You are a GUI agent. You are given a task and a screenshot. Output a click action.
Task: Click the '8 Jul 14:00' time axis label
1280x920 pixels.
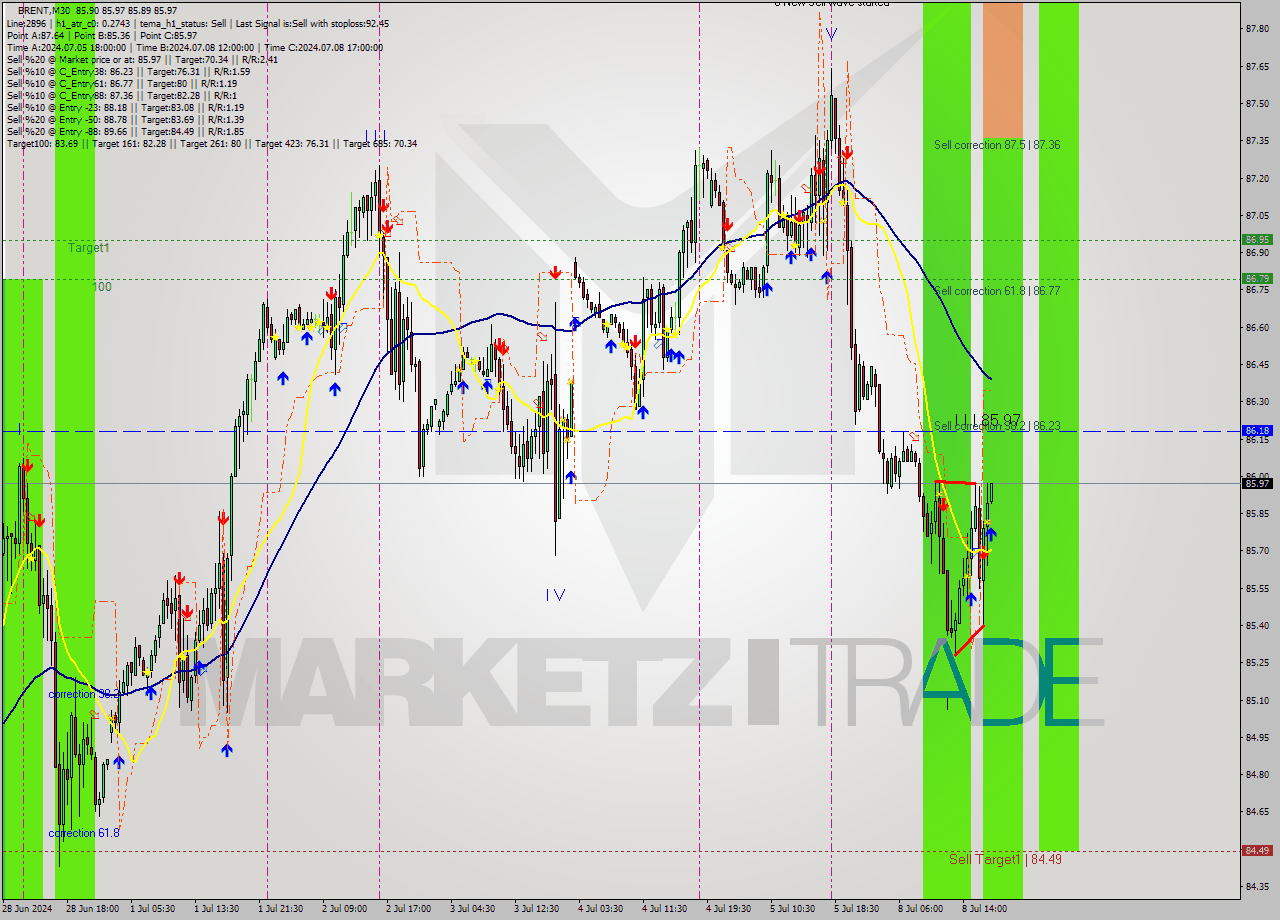point(984,909)
